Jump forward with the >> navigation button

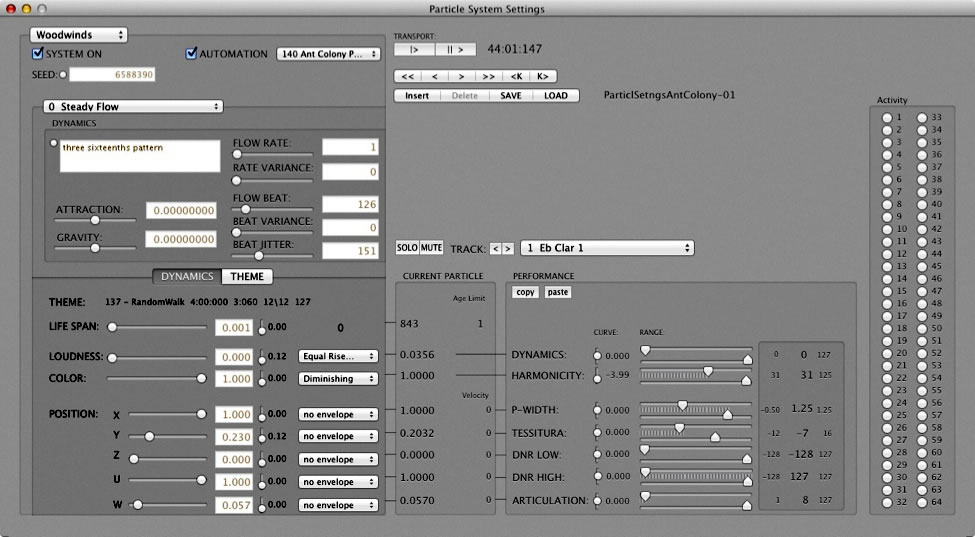tap(489, 76)
